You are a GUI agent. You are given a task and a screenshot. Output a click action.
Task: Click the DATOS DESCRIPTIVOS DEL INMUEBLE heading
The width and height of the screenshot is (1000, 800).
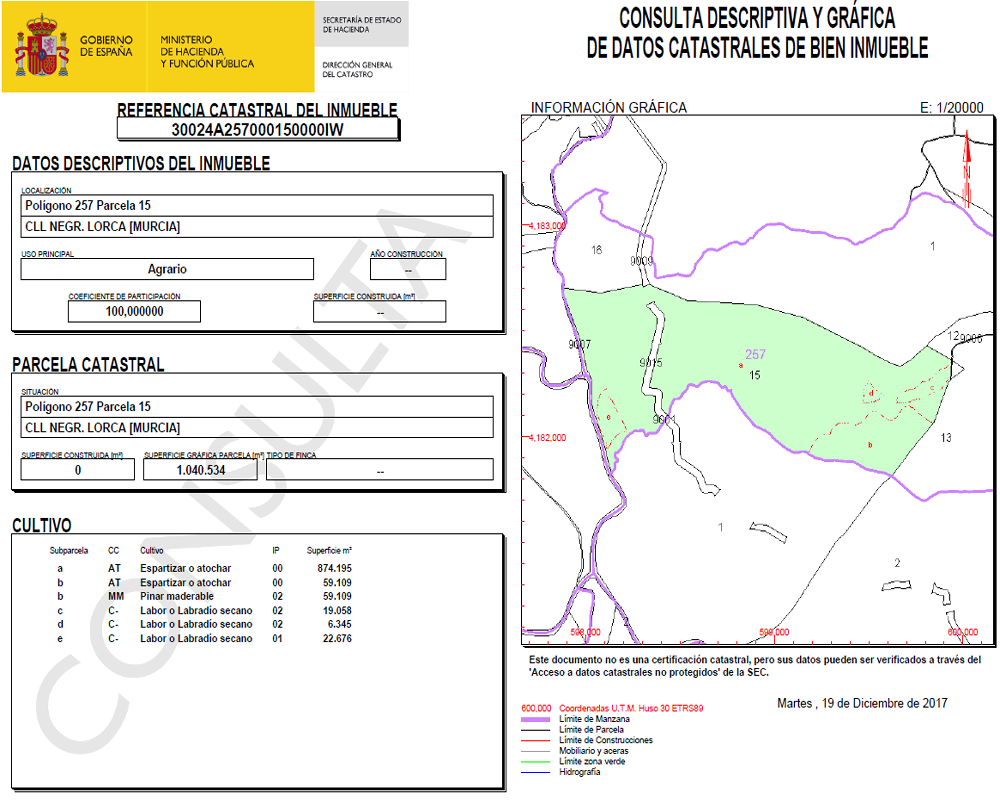141,163
